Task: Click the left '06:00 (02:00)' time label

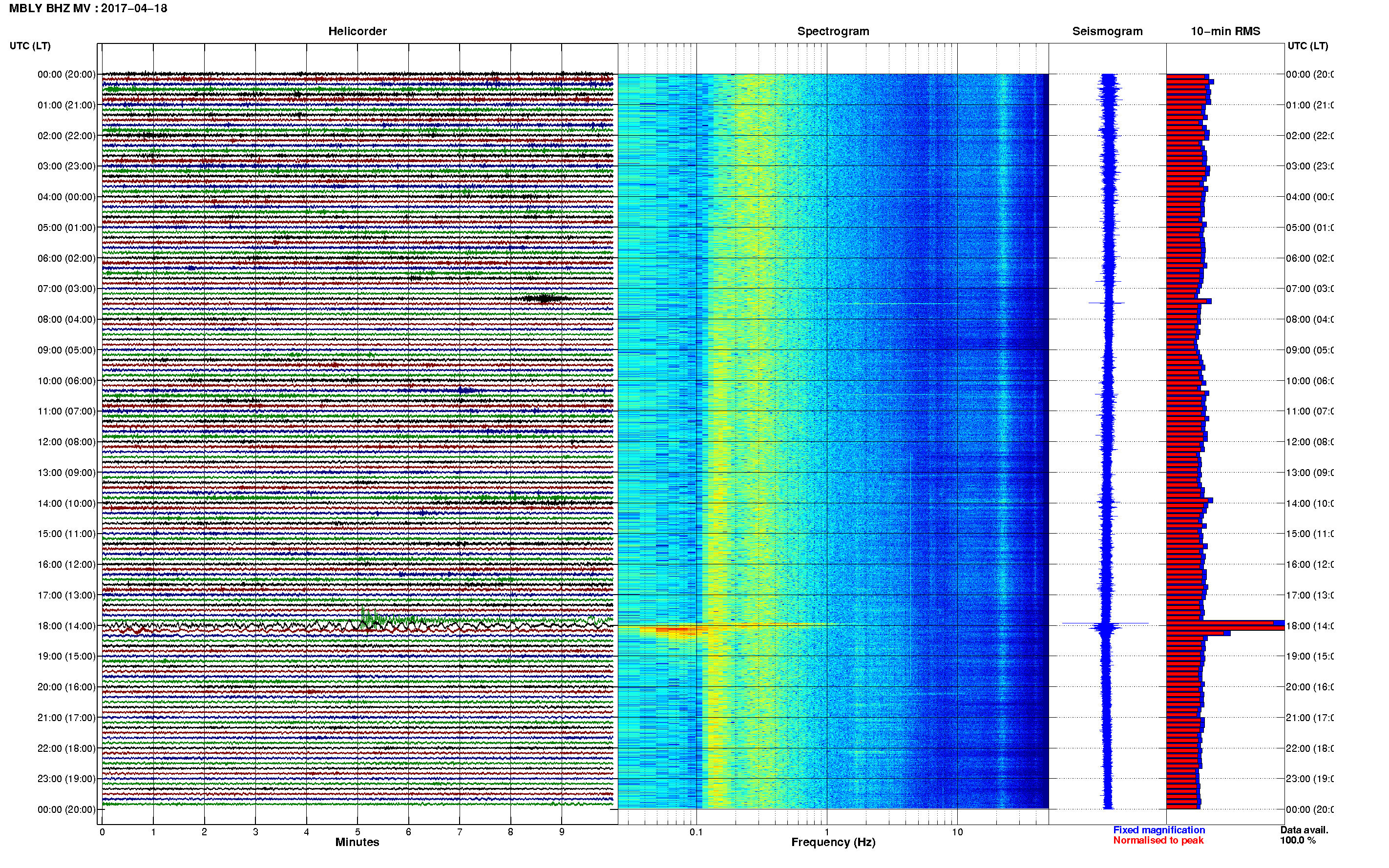Action: tap(66, 258)
